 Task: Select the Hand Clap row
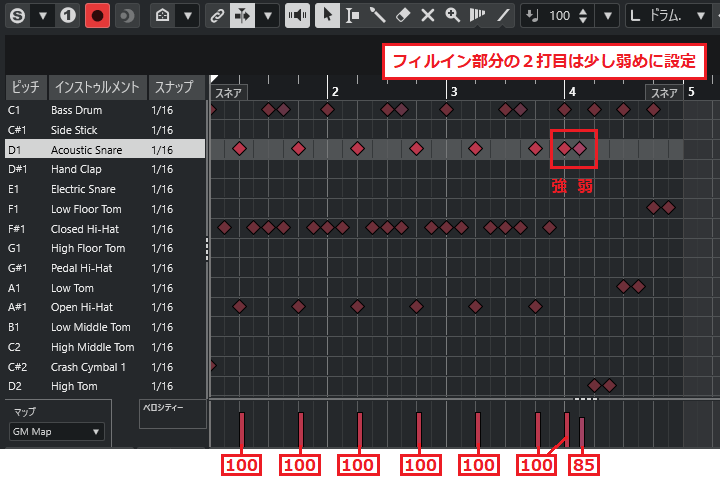(105, 169)
